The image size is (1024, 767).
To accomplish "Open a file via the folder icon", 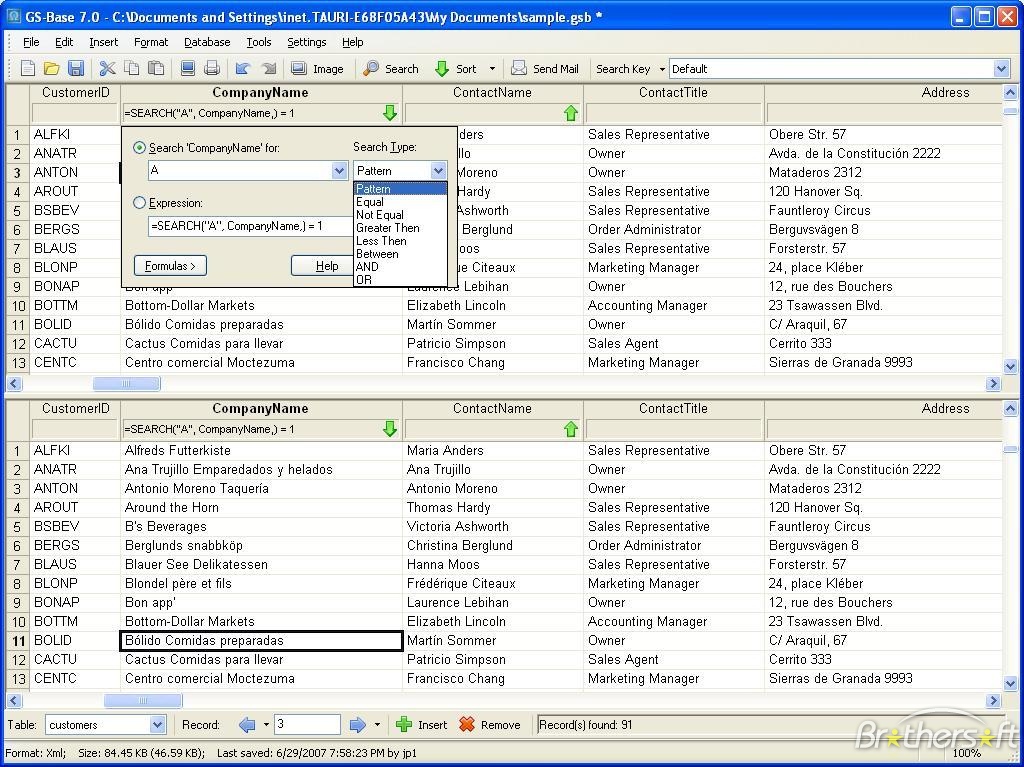I will (52, 69).
